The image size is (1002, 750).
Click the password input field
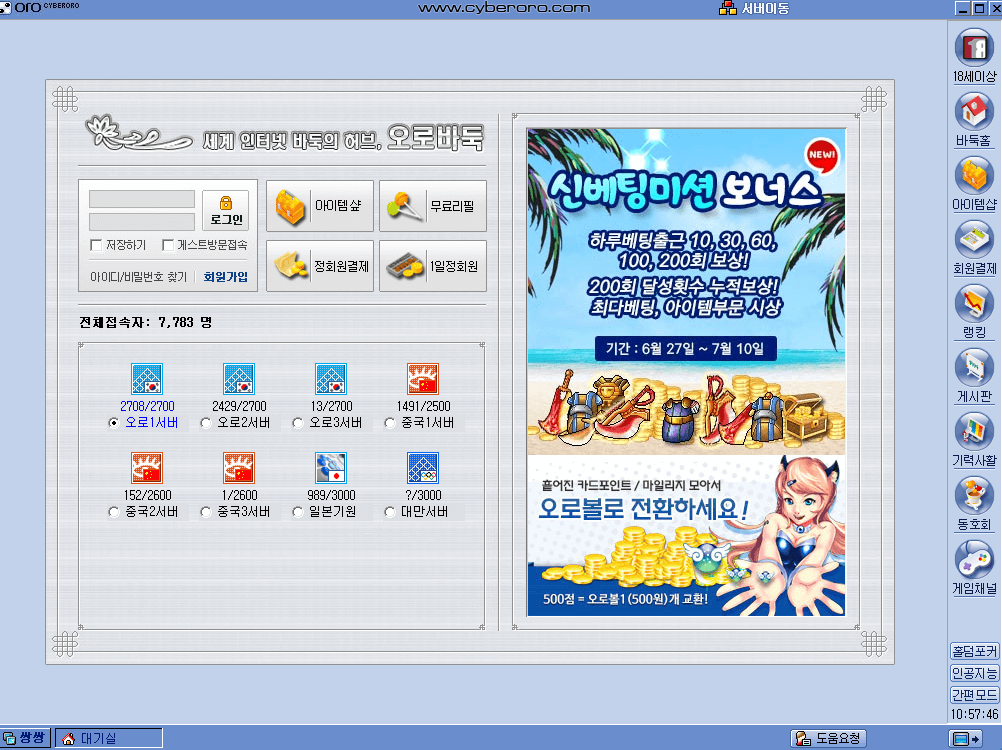pyautogui.click(x=142, y=222)
